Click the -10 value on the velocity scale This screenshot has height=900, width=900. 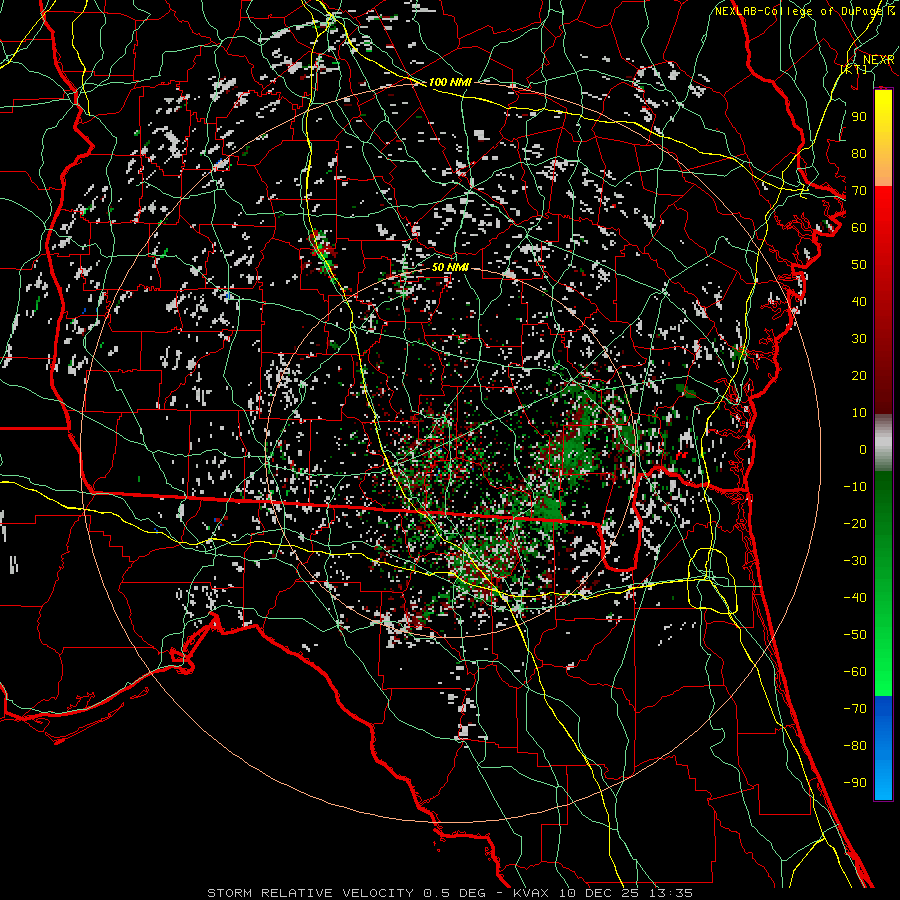pos(855,487)
